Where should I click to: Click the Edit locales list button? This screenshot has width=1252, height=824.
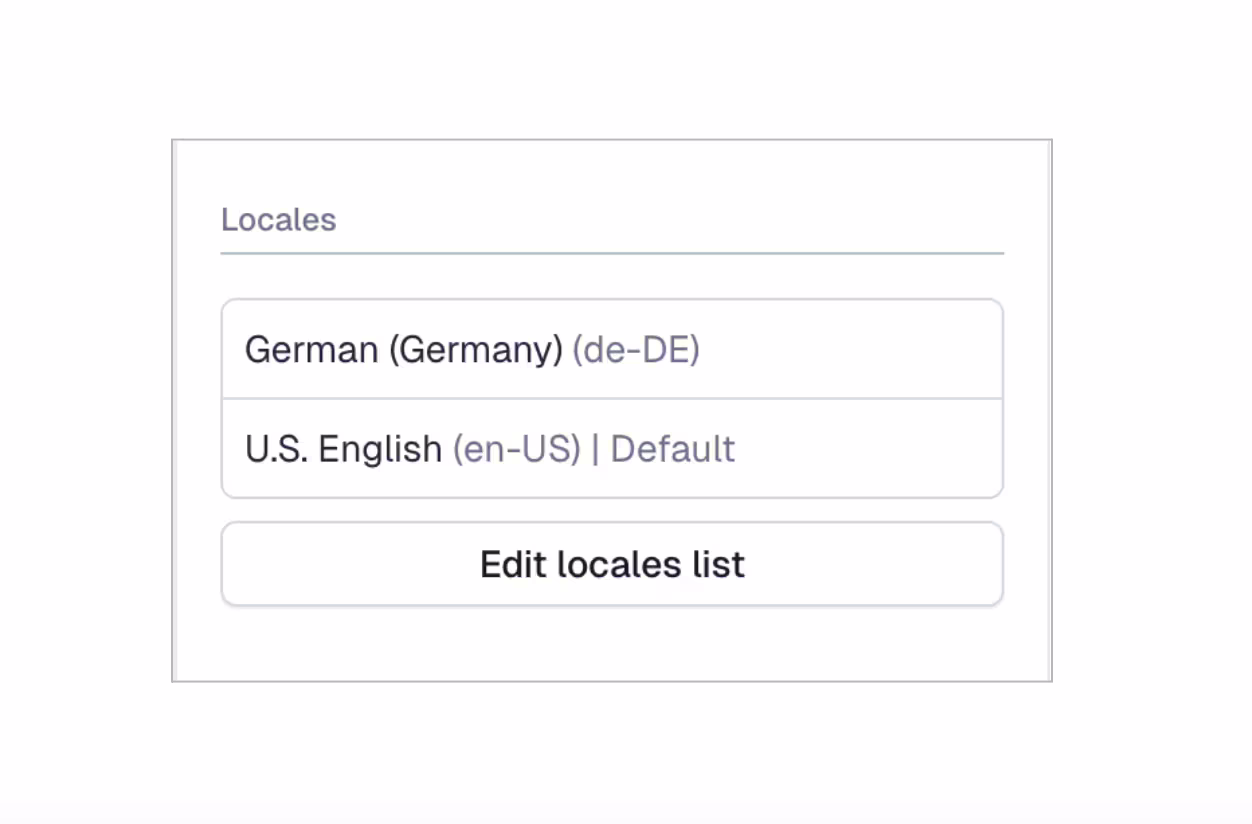coord(612,564)
